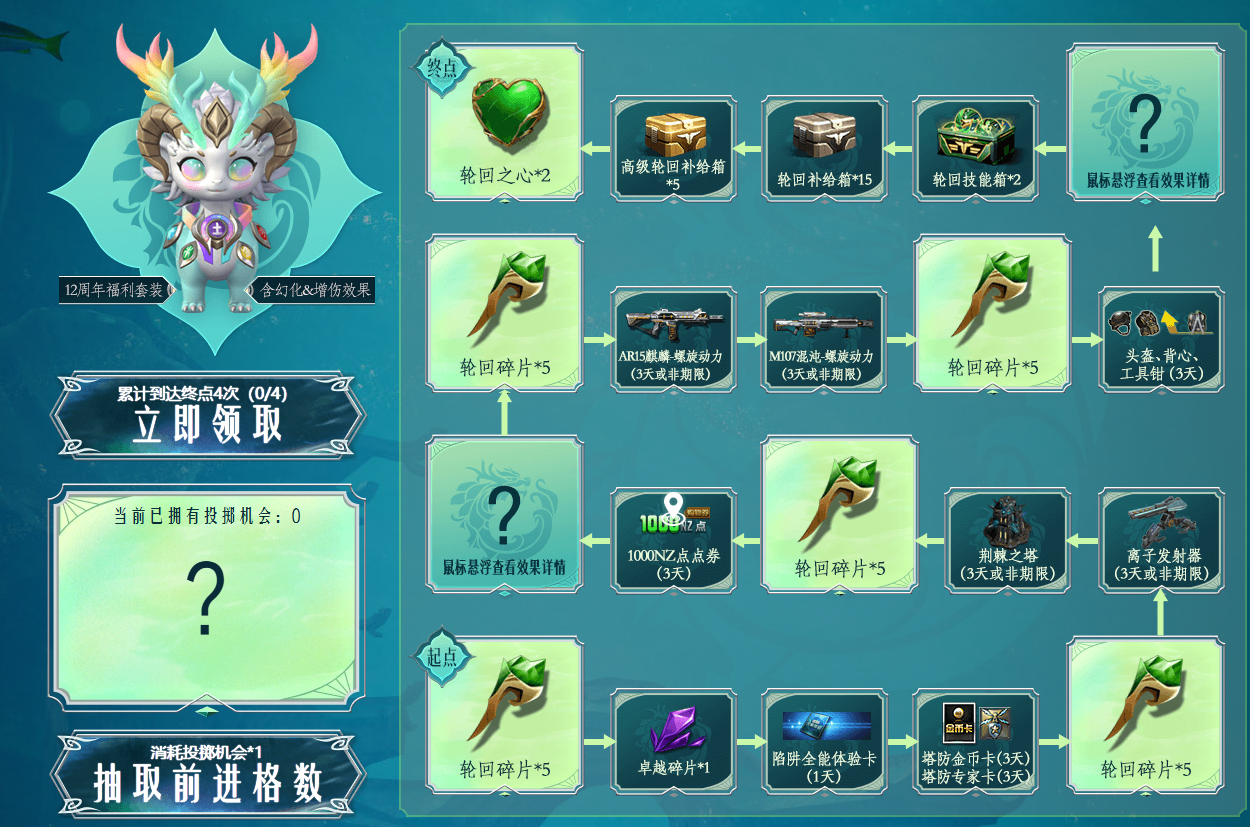Select the 塔防金币卡 and 专家卡 tile

tap(976, 739)
